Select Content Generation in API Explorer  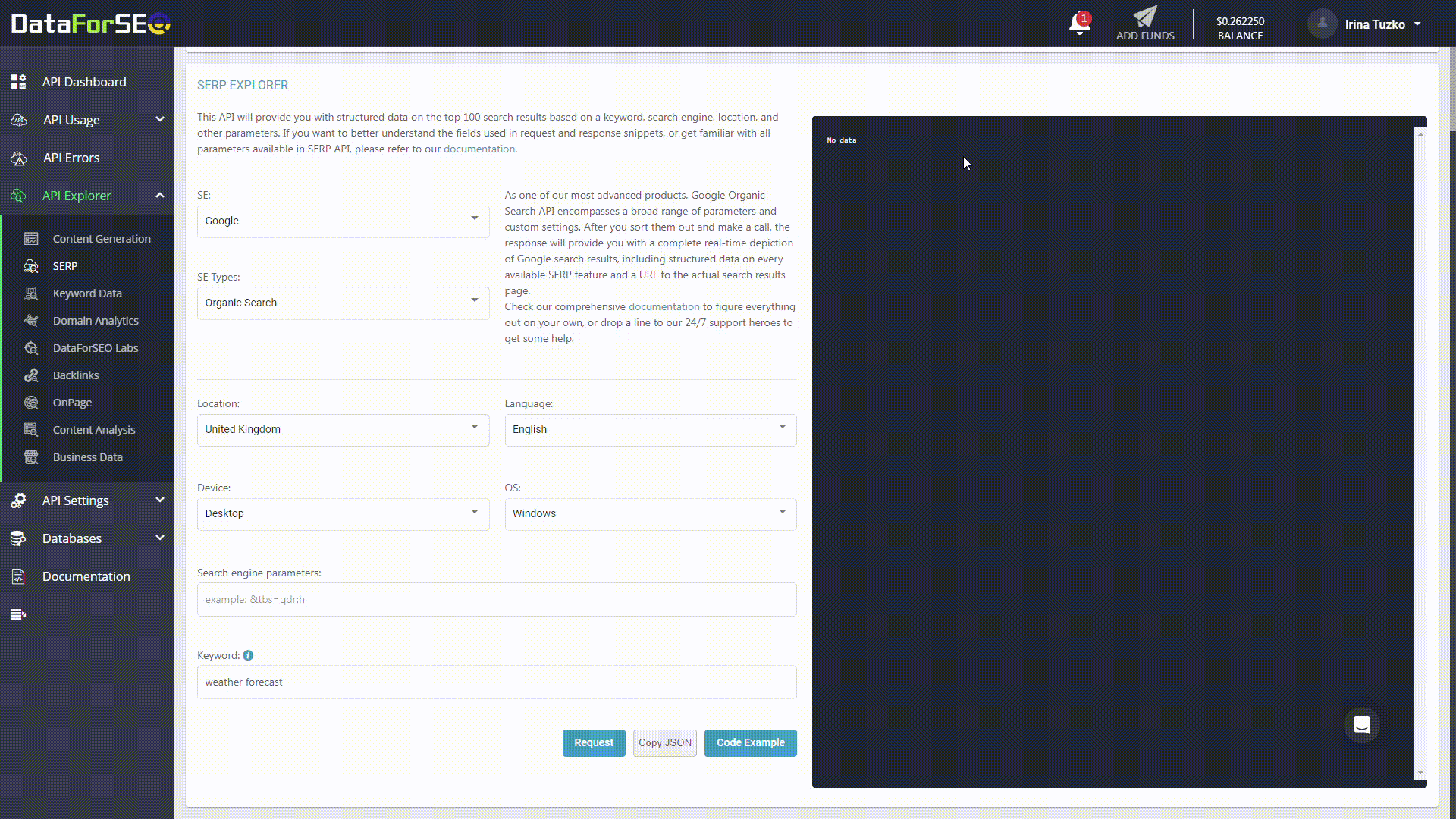click(102, 239)
